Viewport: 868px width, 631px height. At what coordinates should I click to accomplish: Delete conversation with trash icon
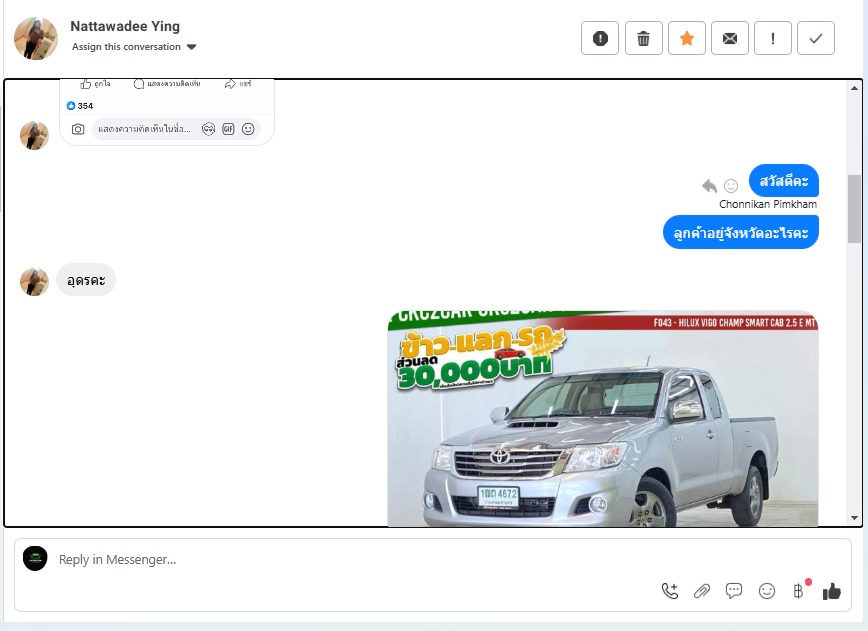tap(643, 38)
